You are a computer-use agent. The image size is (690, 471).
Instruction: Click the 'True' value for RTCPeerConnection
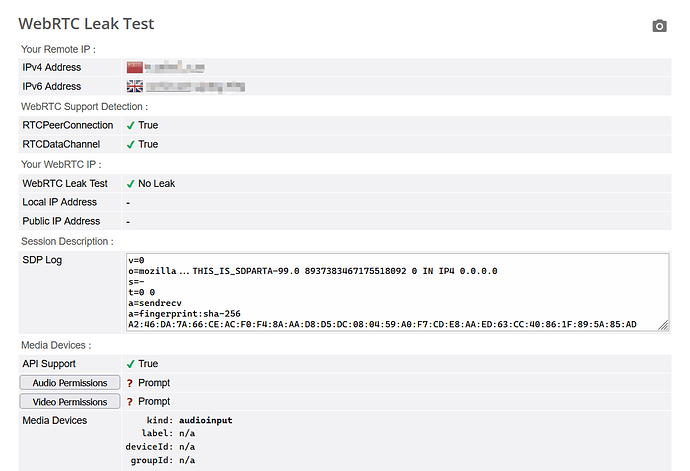(148, 125)
